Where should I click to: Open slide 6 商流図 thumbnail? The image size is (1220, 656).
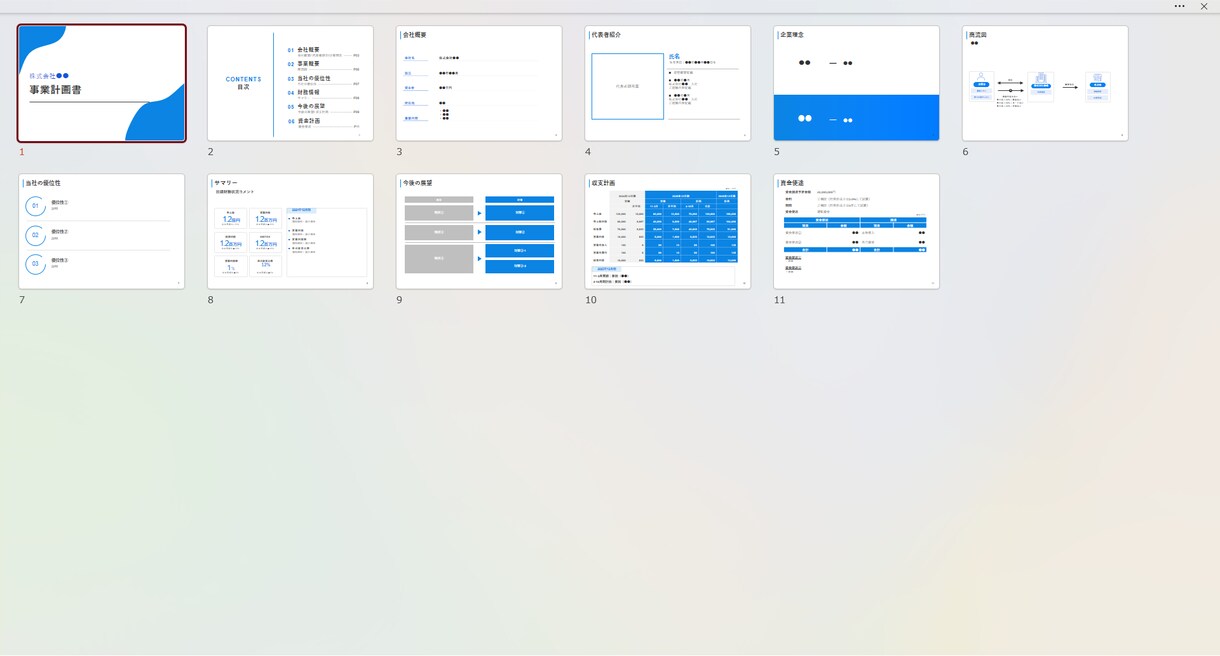[x=1045, y=83]
